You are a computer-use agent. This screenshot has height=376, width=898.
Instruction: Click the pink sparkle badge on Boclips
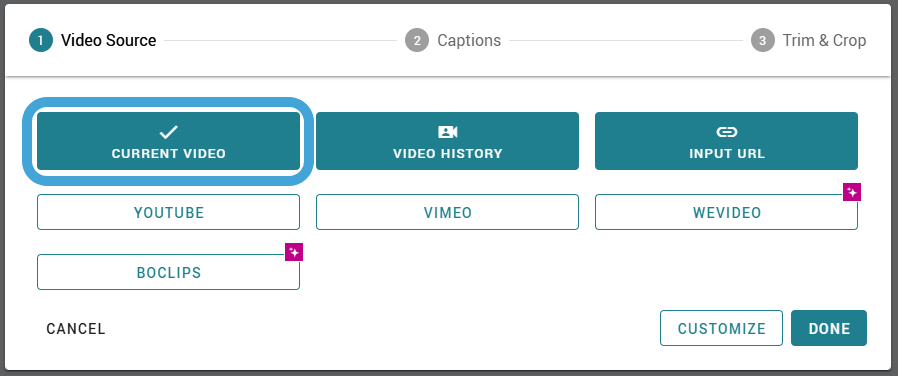[x=294, y=252]
